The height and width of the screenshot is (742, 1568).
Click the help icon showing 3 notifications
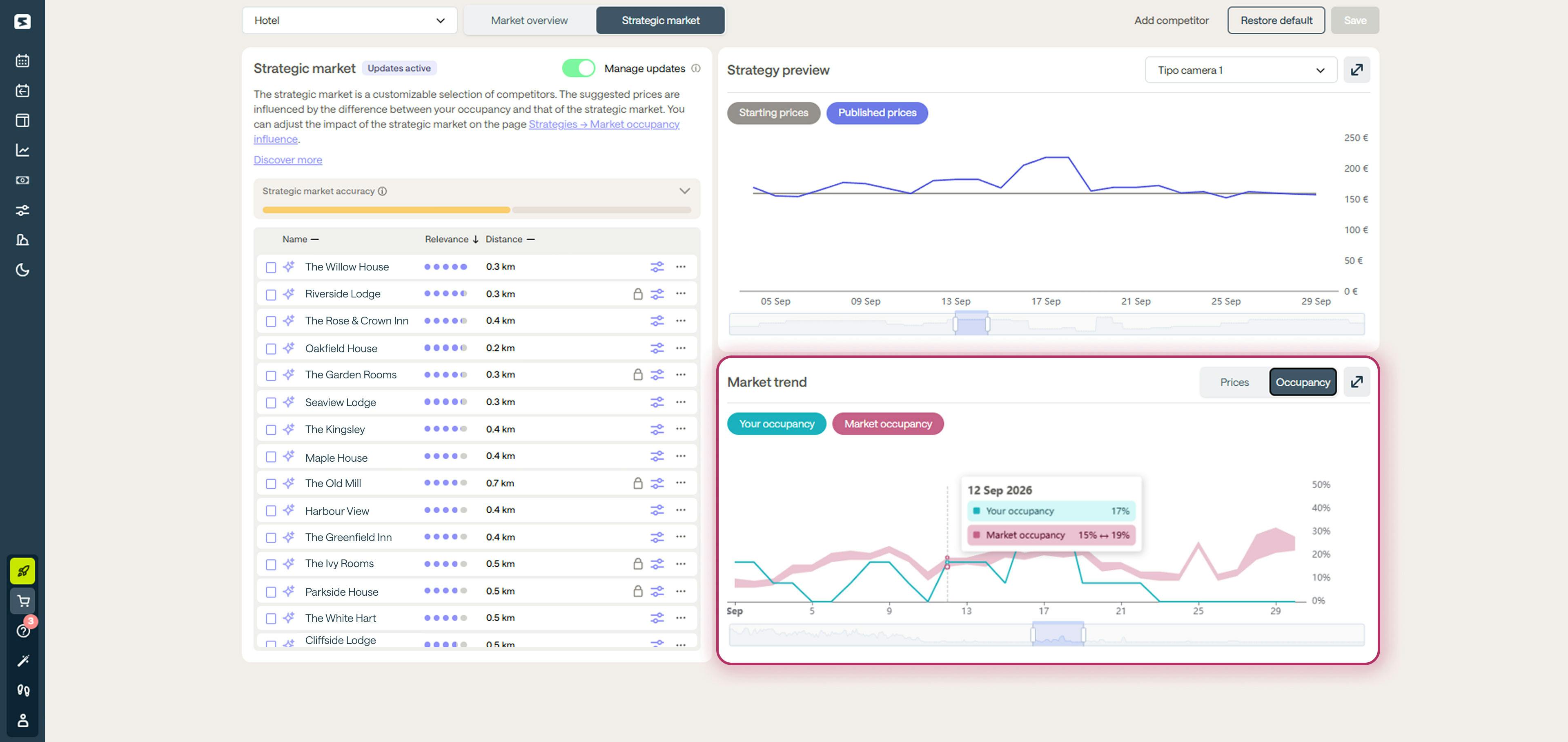[22, 630]
